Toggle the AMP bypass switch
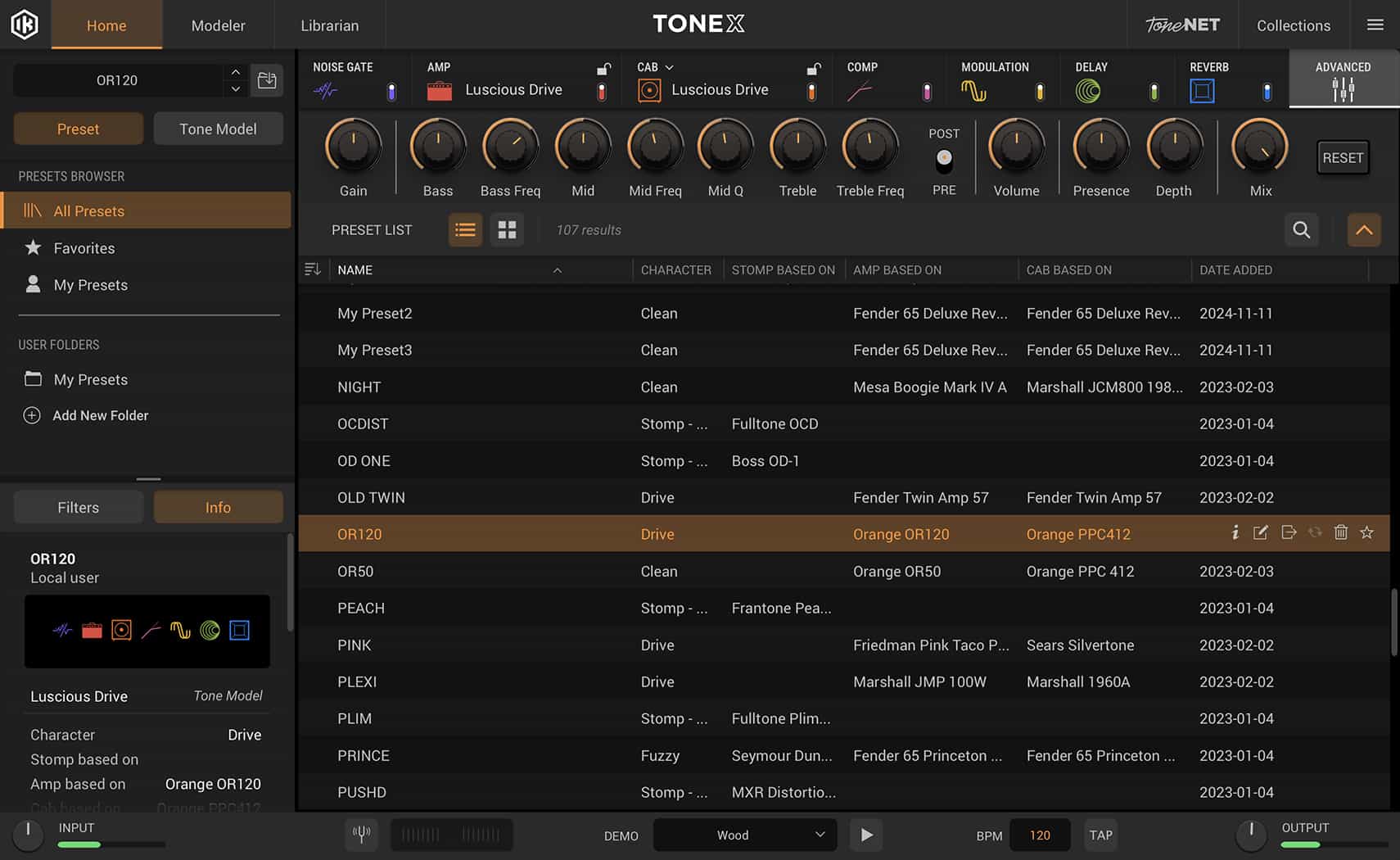The height and width of the screenshot is (860, 1400). 602,90
